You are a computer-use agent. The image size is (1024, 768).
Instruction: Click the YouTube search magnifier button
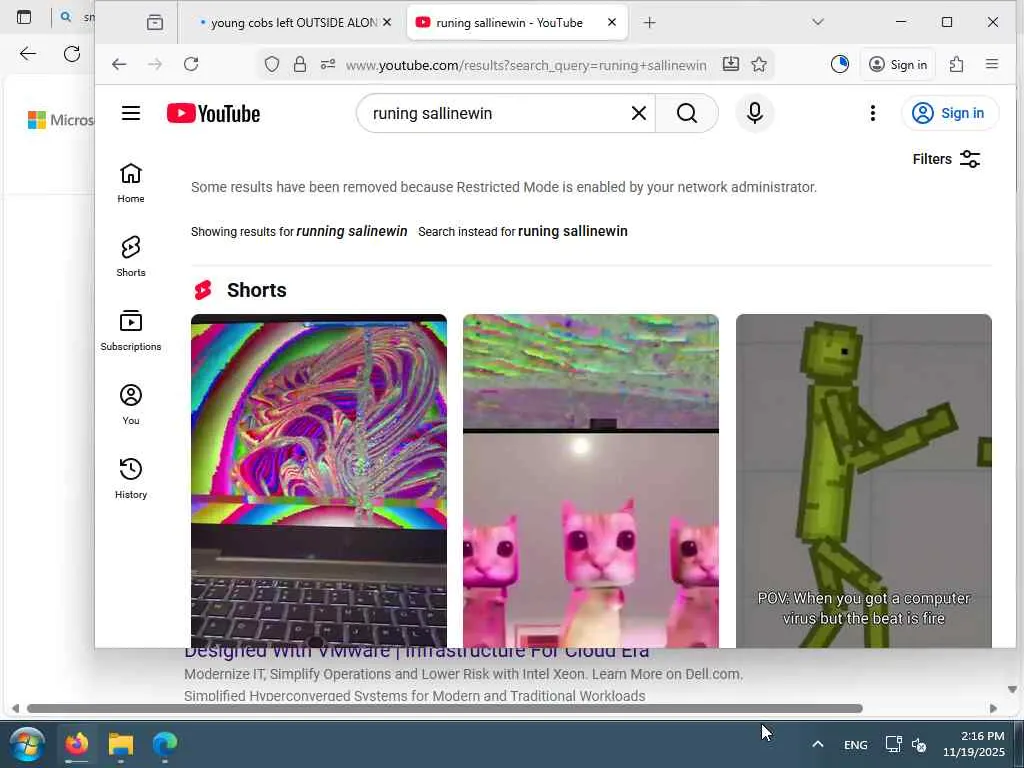686,113
